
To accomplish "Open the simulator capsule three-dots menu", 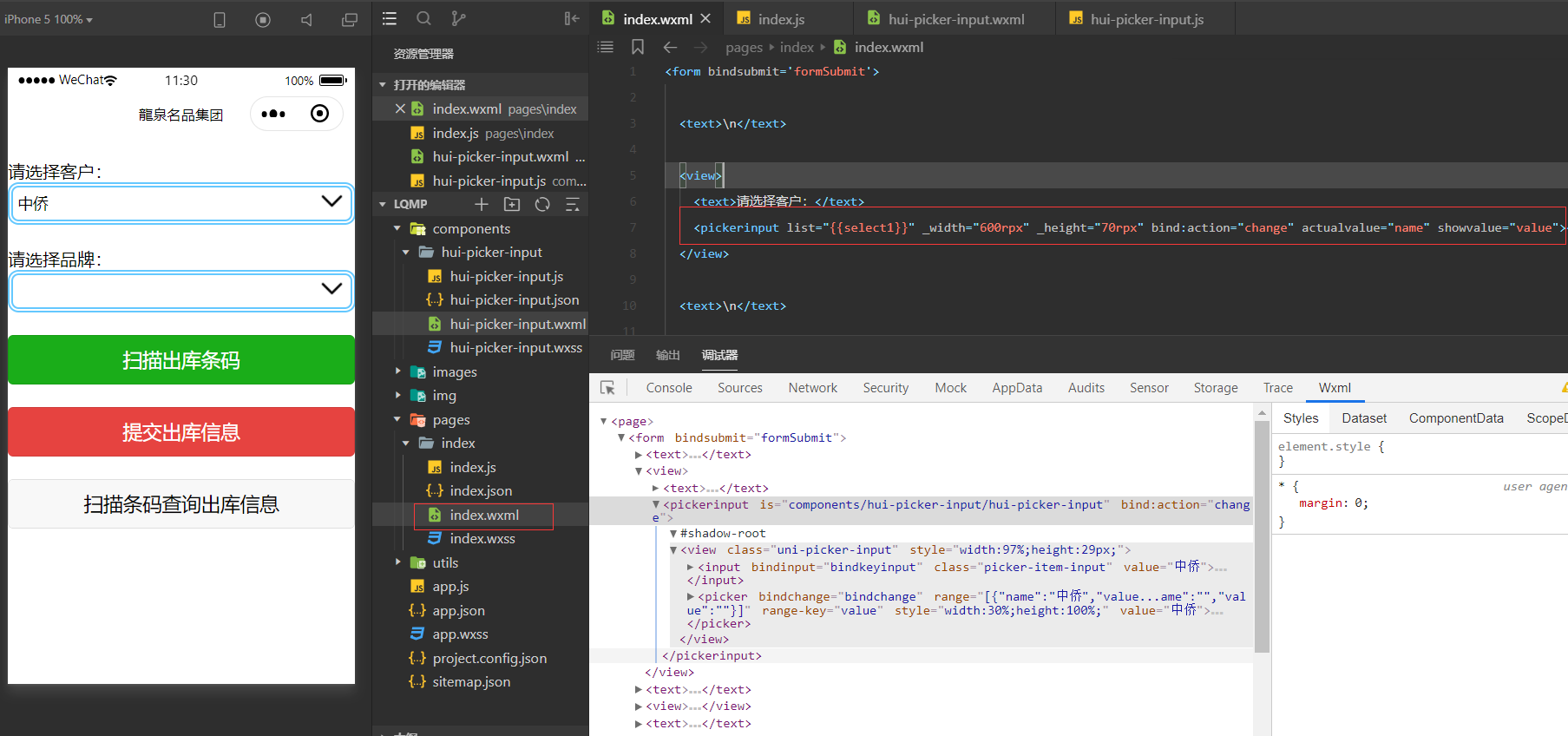I will point(273,114).
